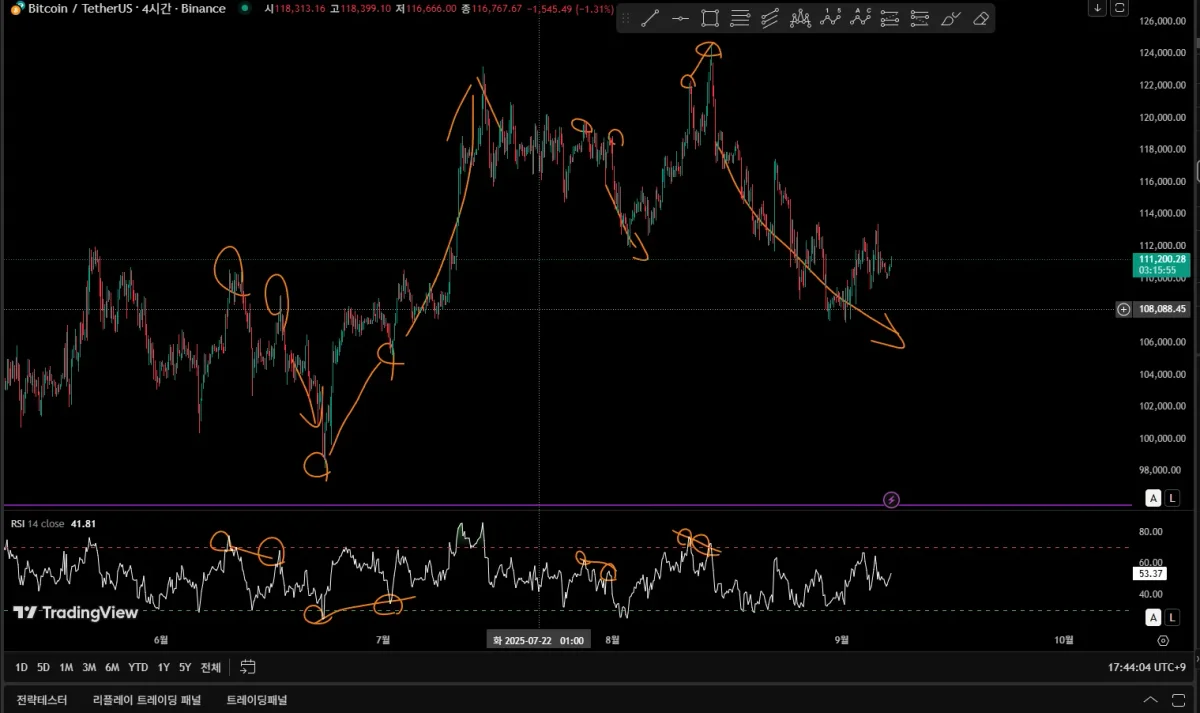
Task: Open time axis settings gear
Action: 1163,640
